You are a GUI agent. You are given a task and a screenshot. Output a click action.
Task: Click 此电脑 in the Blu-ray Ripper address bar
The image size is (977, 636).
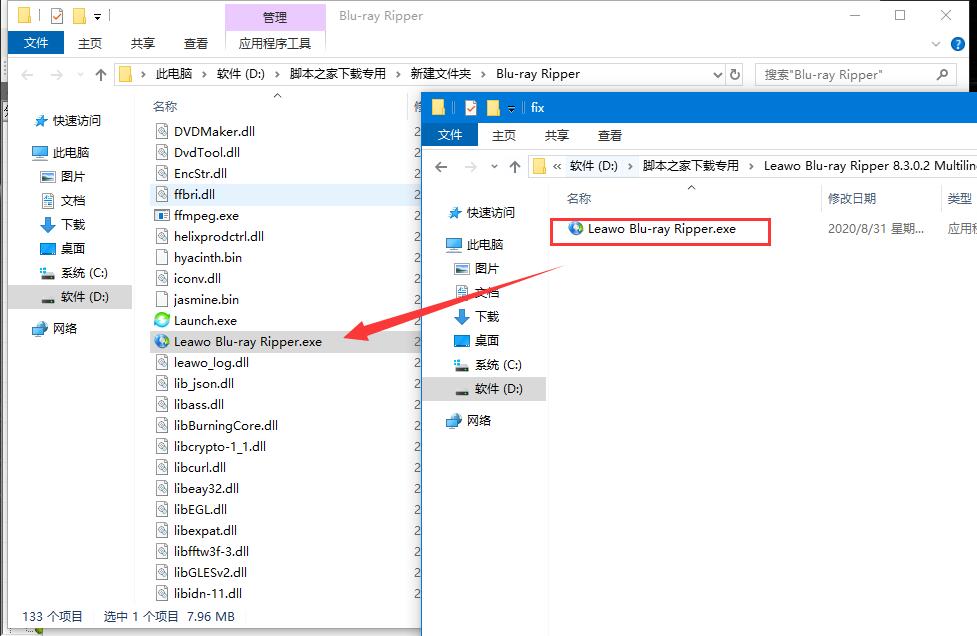click(x=174, y=74)
